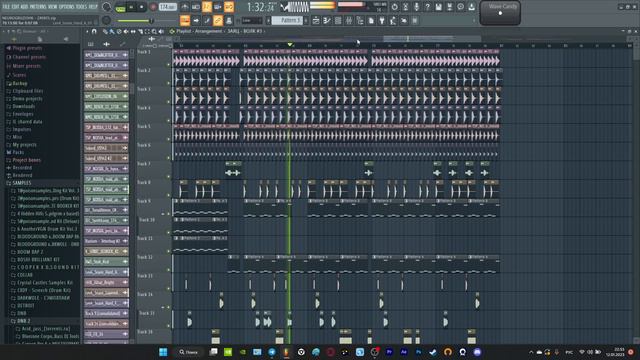The height and width of the screenshot is (360, 640).
Task: Open the Playlist options menu icon
Action: click(87, 31)
